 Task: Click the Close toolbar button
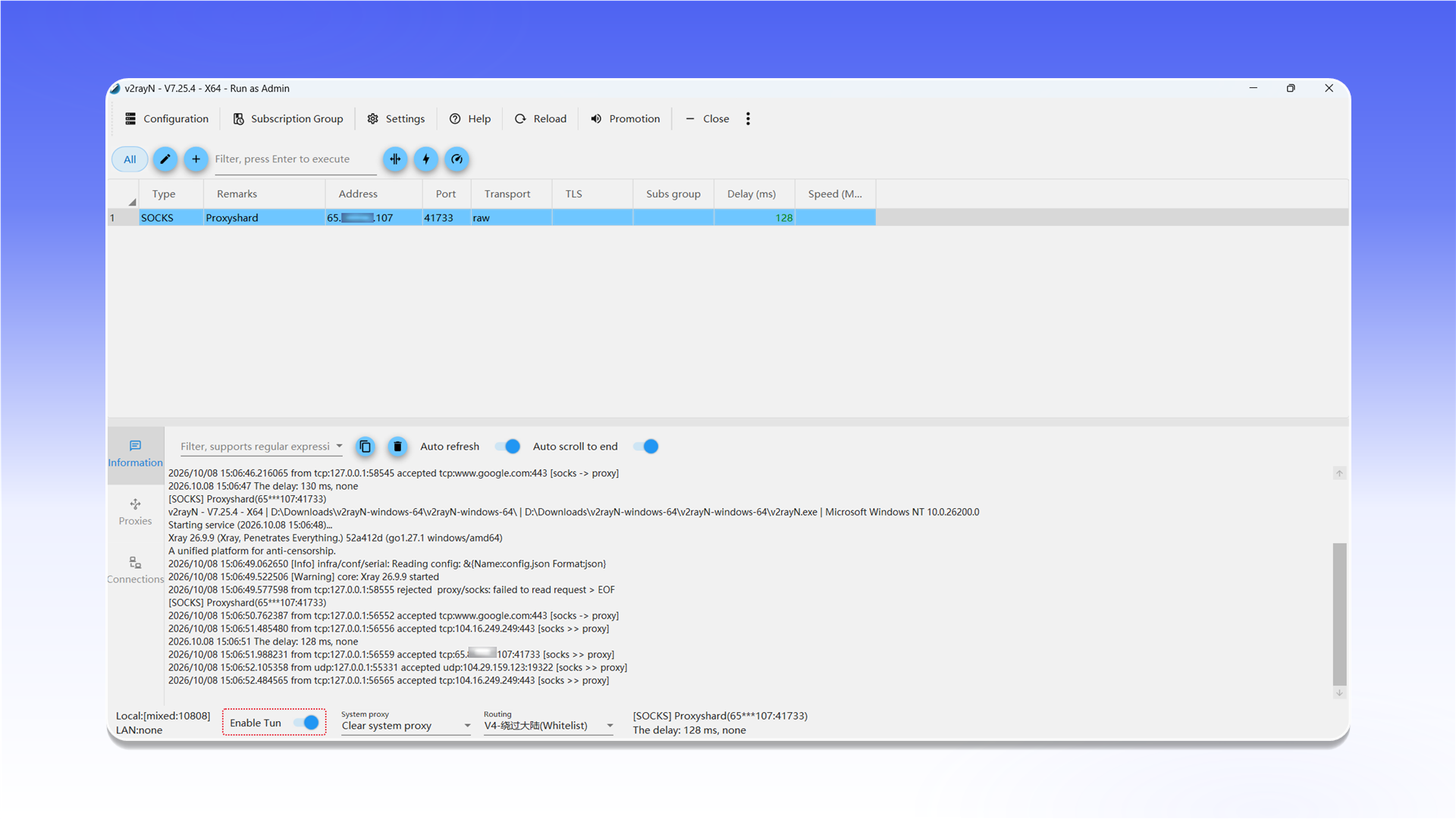[x=708, y=119]
